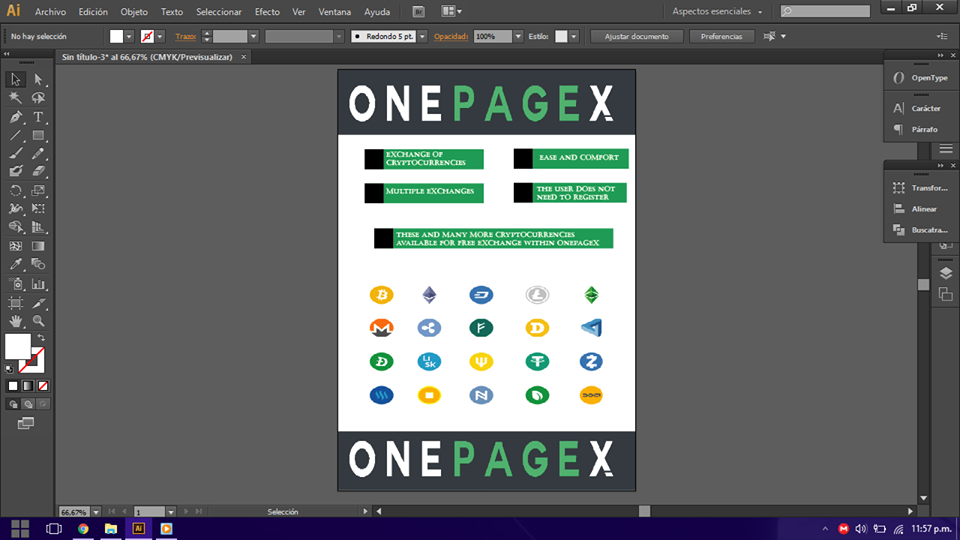The height and width of the screenshot is (540, 960).
Task: Change screen mode button
Action: 26,424
